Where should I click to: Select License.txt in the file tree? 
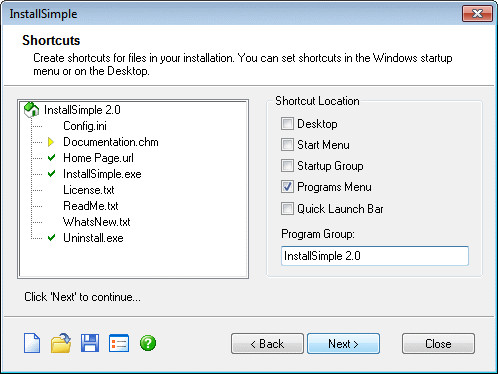pos(89,190)
